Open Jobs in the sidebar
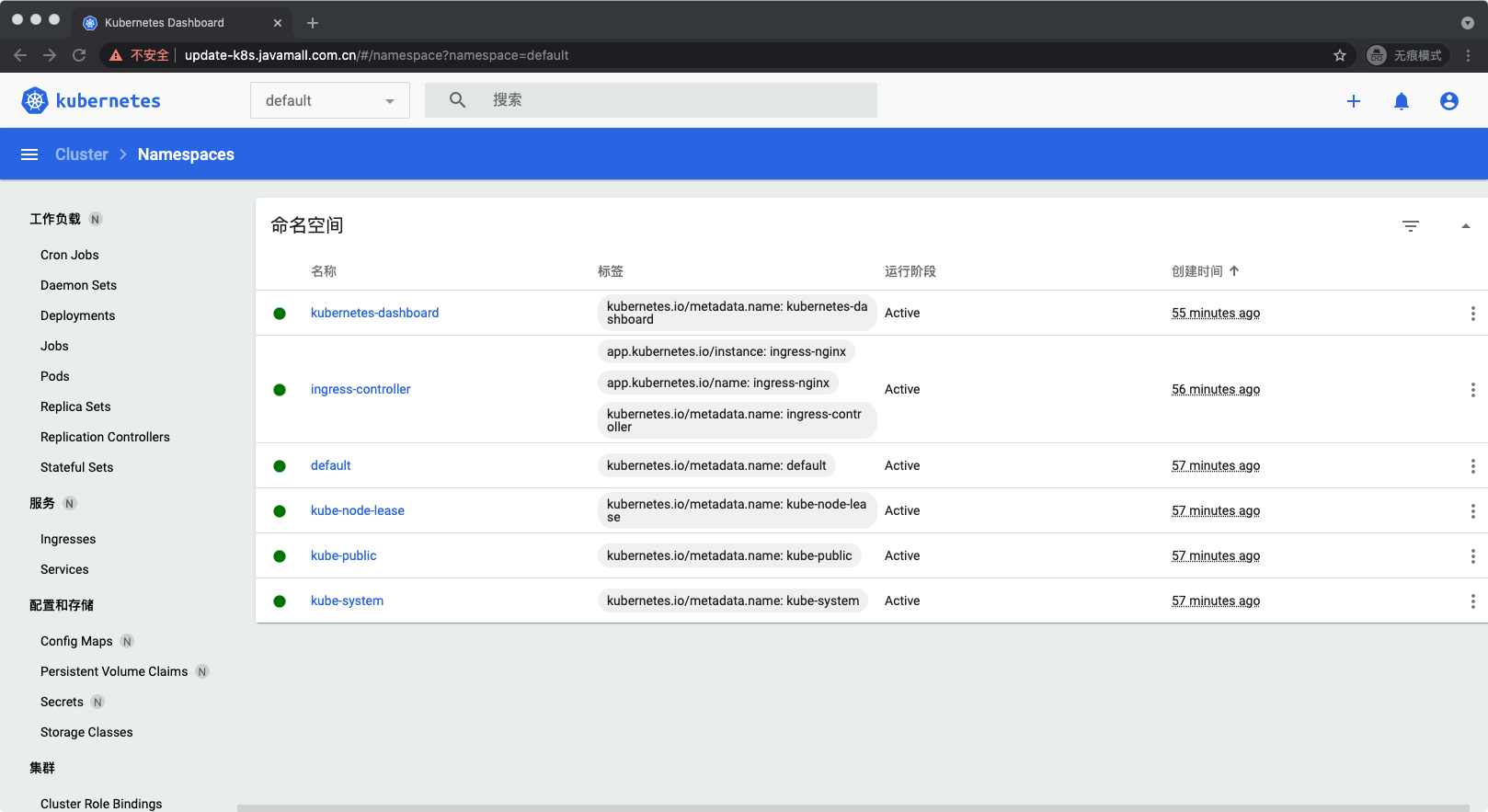The height and width of the screenshot is (812, 1488). click(x=54, y=346)
